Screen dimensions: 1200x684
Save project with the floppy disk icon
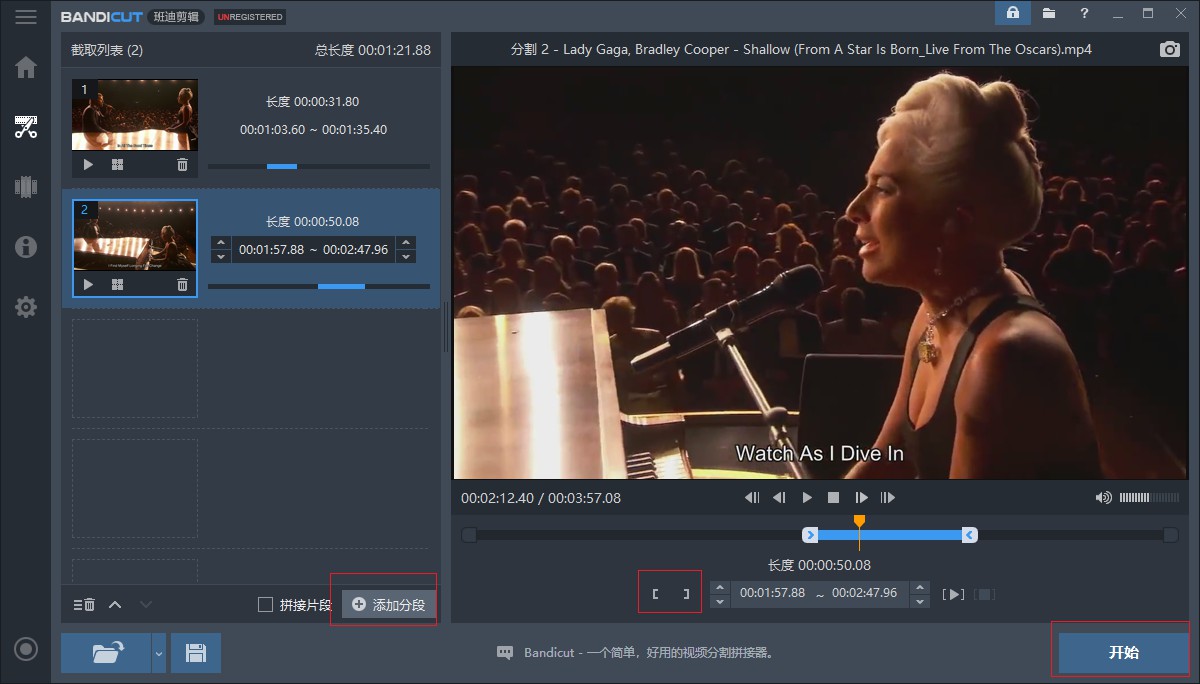(x=196, y=653)
